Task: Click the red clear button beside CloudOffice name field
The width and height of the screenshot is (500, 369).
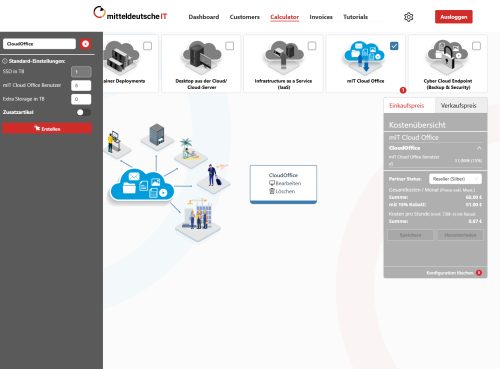Action: [85, 44]
